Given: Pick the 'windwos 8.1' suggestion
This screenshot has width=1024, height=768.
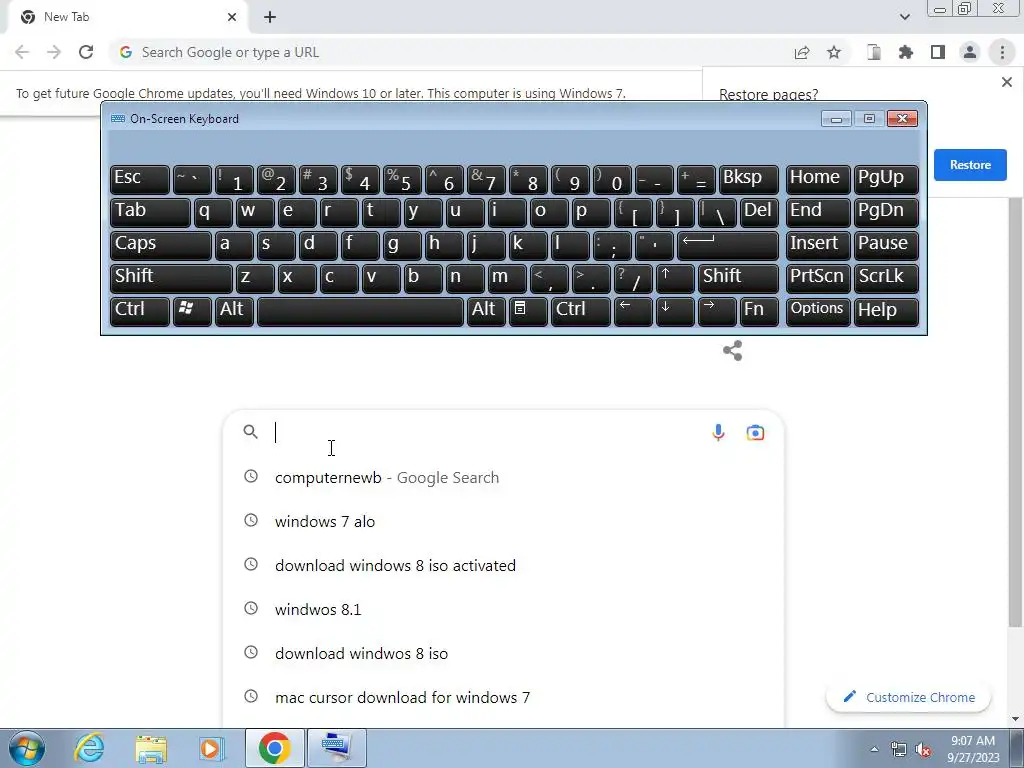Looking at the screenshot, I should pos(503,609).
